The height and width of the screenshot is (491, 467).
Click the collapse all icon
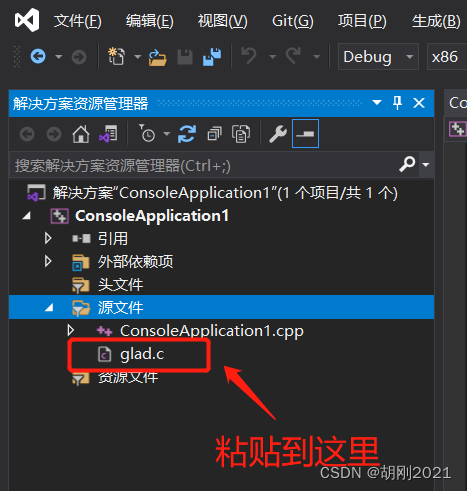tap(214, 134)
